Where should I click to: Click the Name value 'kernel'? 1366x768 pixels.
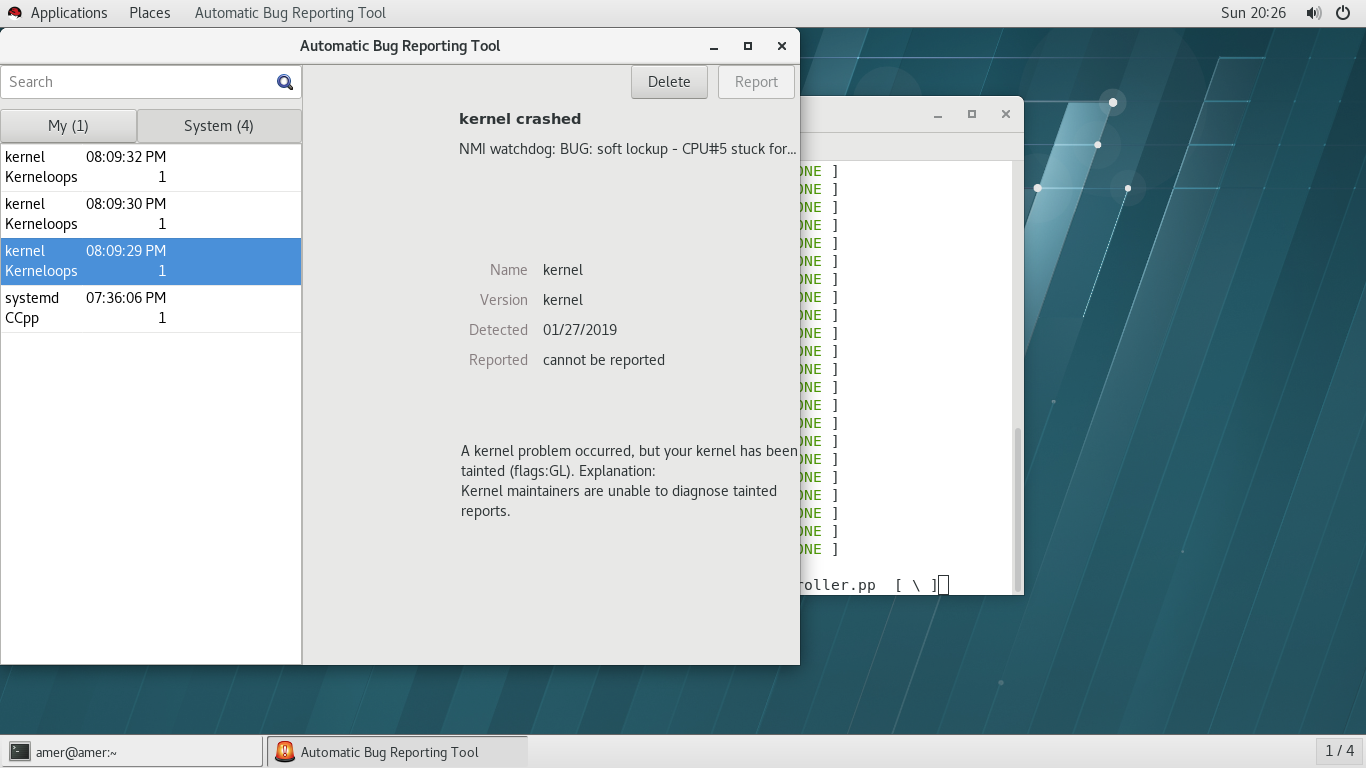[x=563, y=270]
